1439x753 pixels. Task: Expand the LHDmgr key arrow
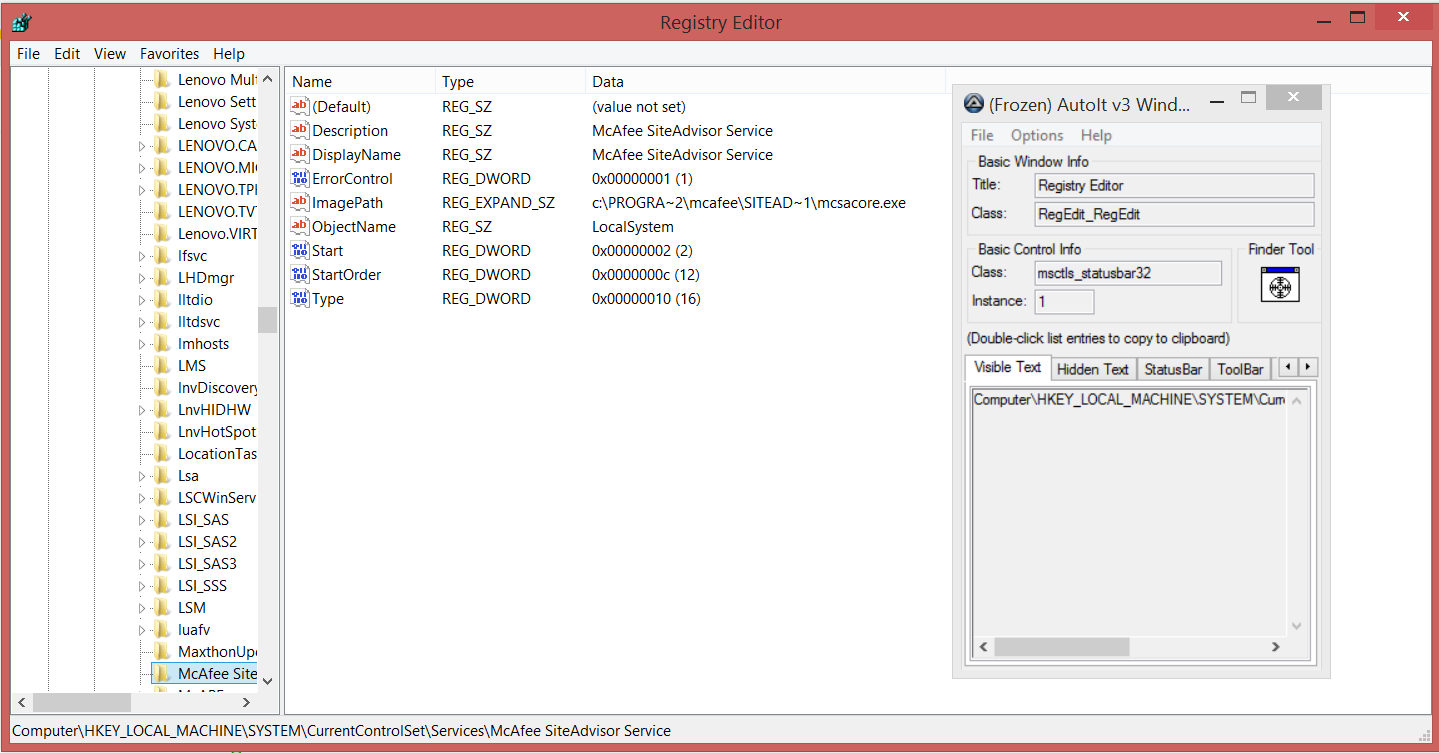pos(141,278)
